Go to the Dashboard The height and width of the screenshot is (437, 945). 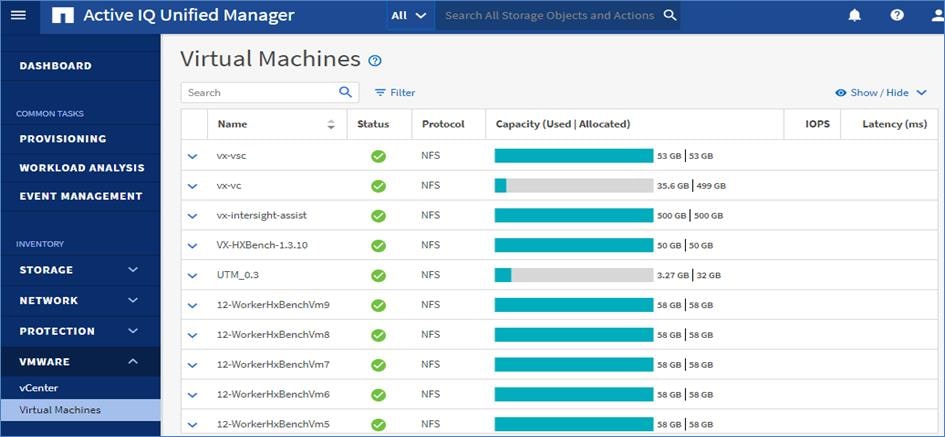click(x=56, y=66)
